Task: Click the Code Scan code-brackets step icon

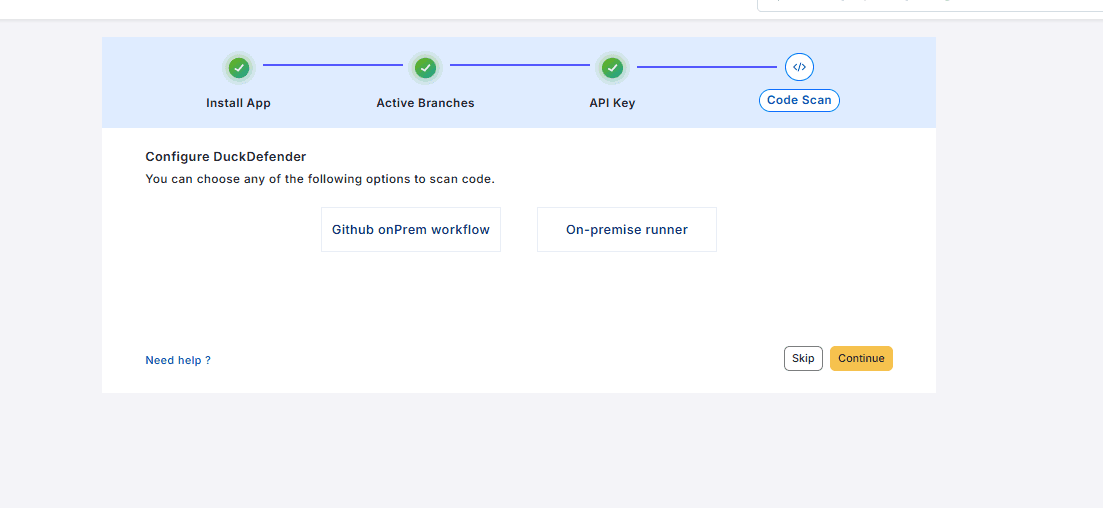Action: click(799, 67)
